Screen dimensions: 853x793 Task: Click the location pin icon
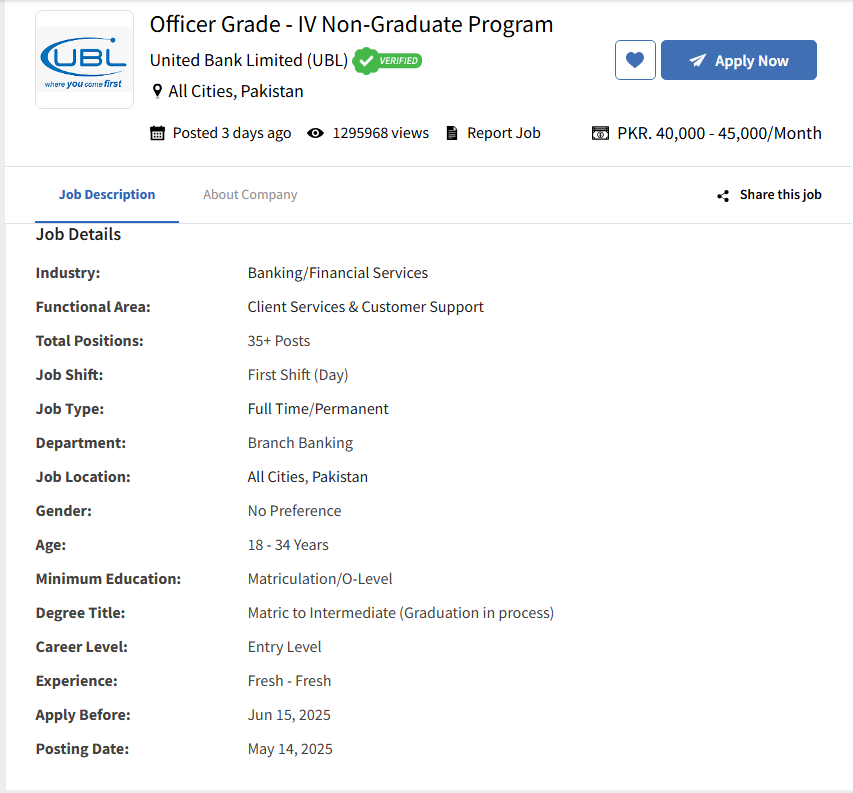point(157,91)
